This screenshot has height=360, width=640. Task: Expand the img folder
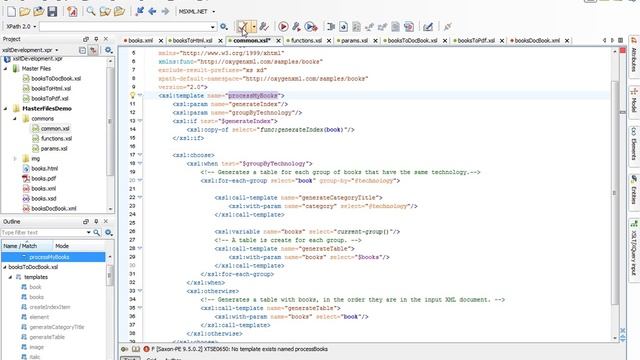[x=15, y=158]
